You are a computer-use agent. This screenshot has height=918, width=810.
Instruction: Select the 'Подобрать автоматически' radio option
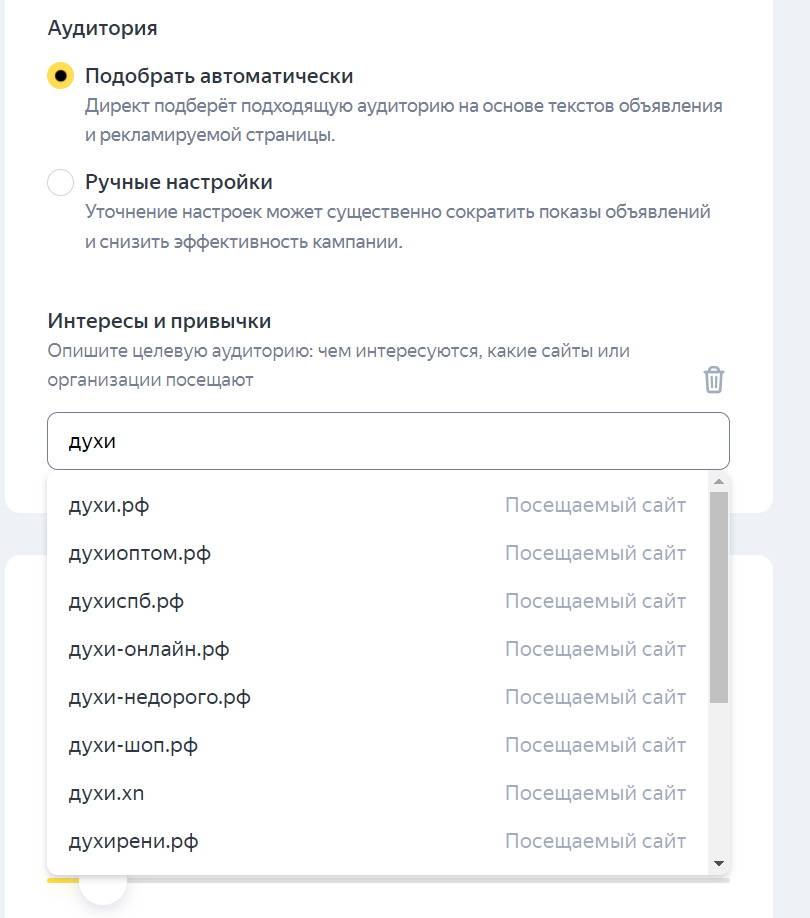pos(61,77)
